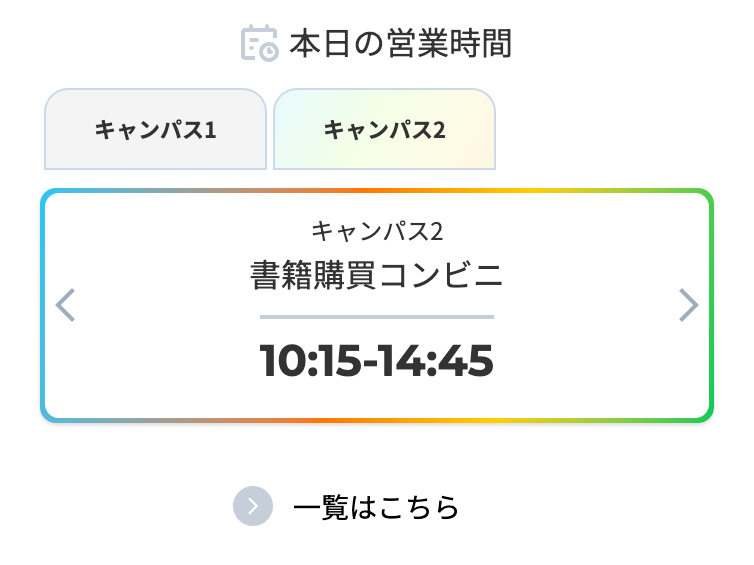
Task: Select the 書籍購買コンビニ shop name
Action: coord(377,275)
